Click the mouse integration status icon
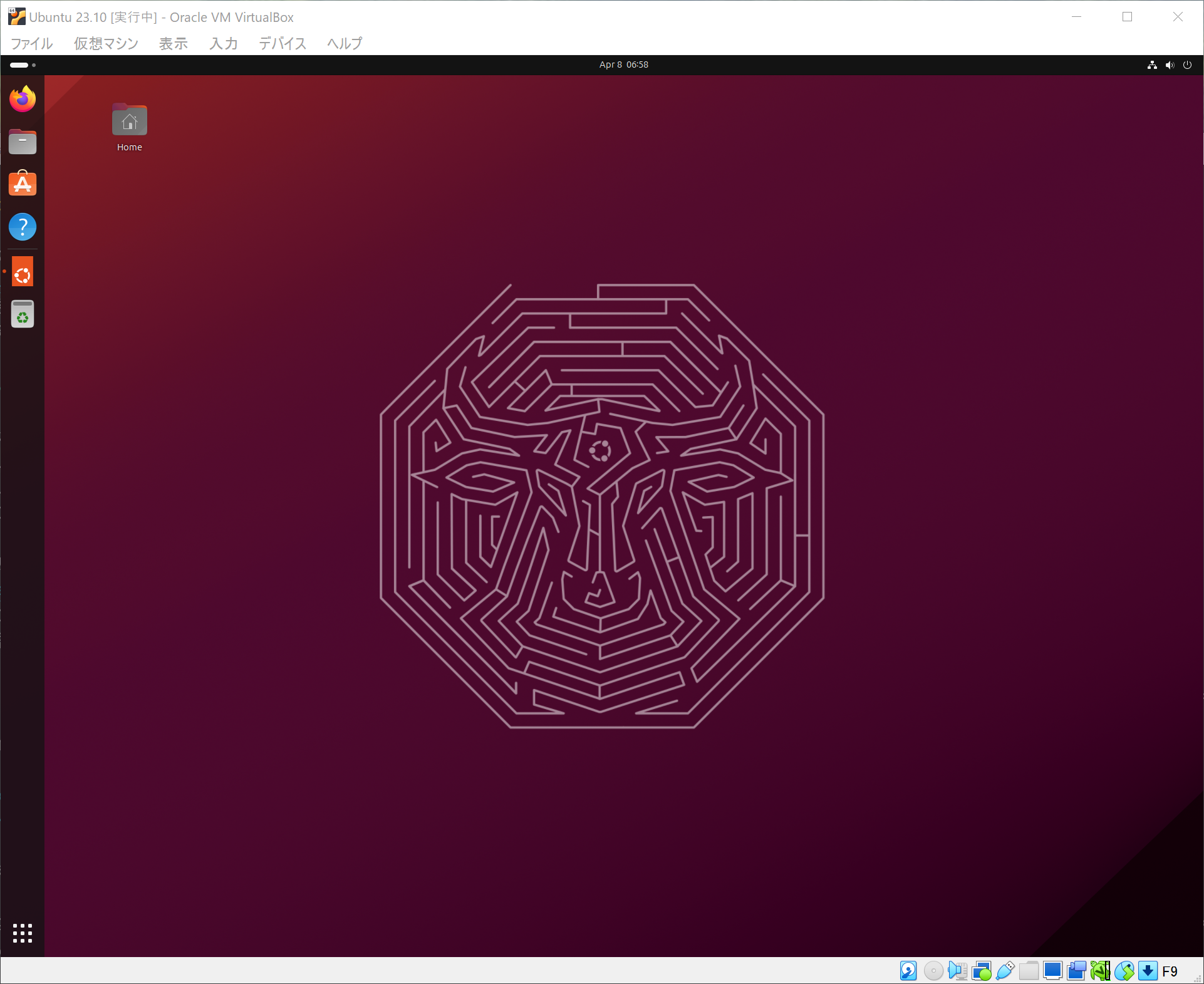Image resolution: width=1204 pixels, height=984 pixels. point(1124,971)
